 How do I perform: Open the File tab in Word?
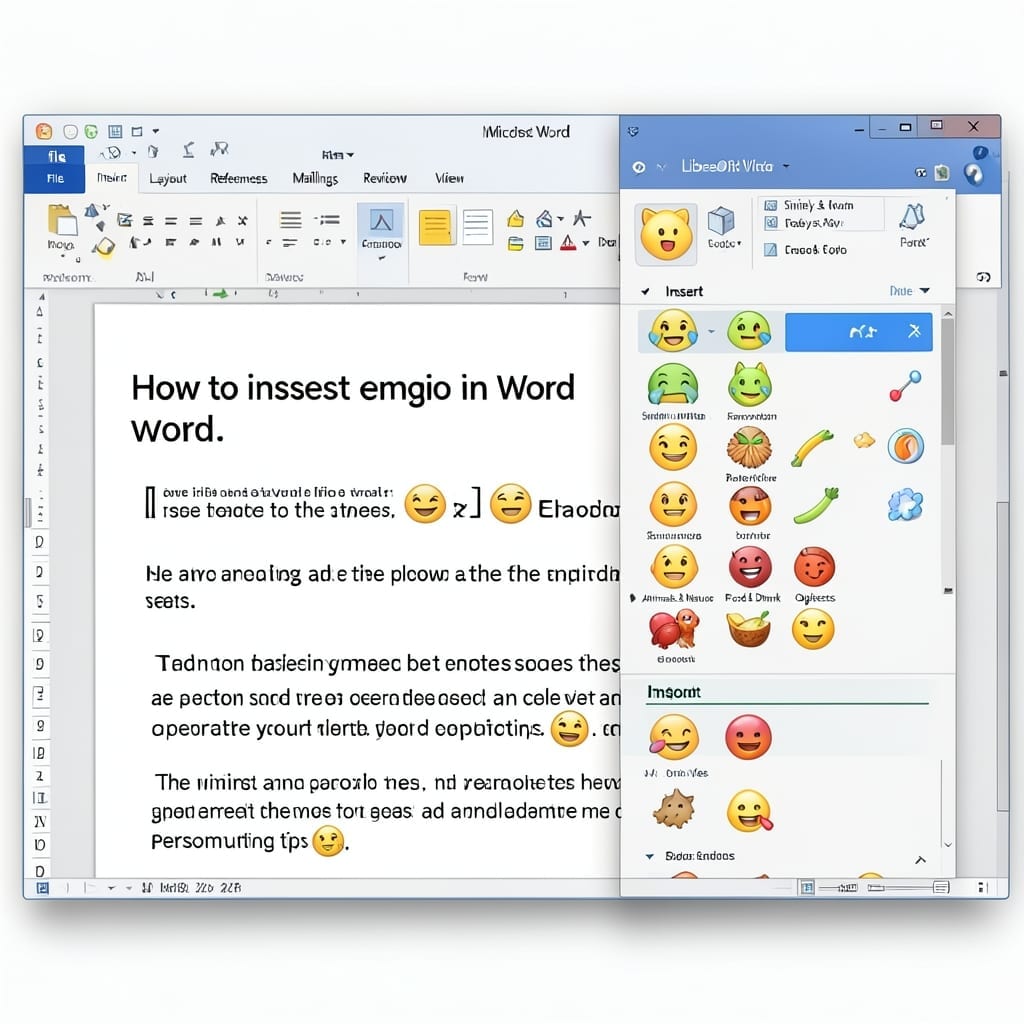pos(55,178)
